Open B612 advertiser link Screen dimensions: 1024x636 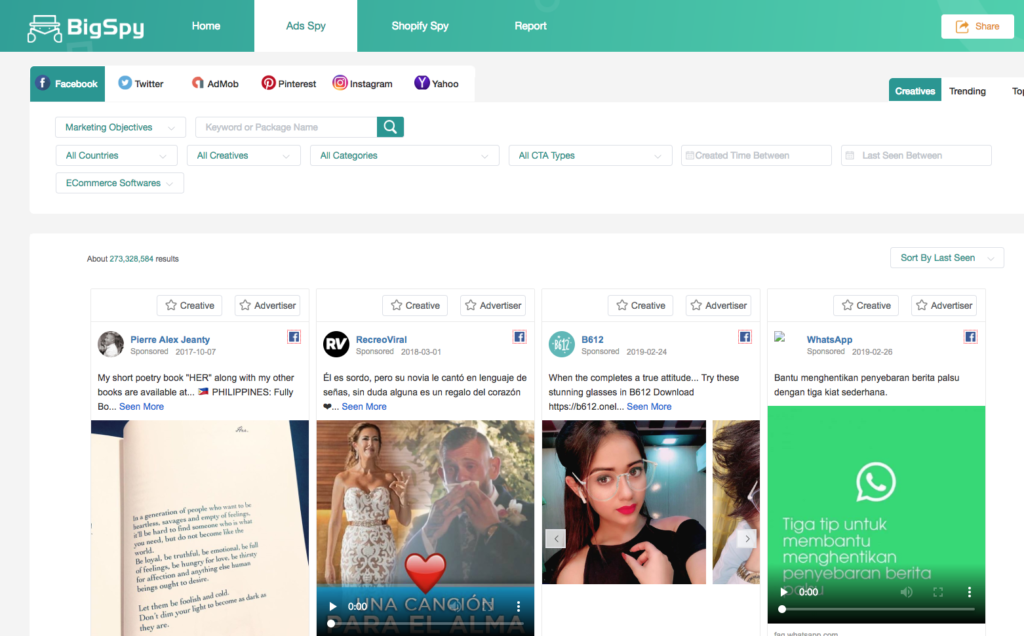tap(592, 340)
